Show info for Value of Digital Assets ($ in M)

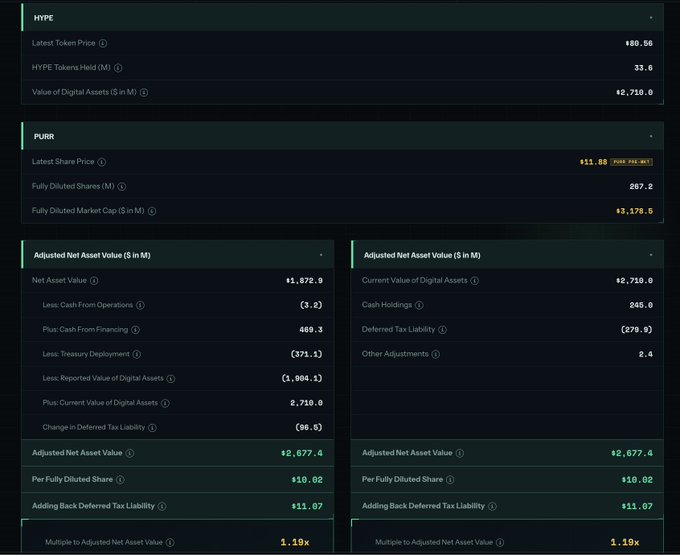(x=144, y=92)
